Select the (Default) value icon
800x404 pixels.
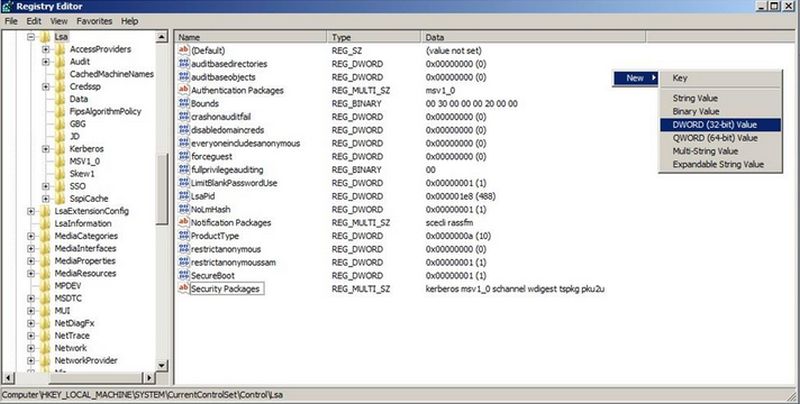click(184, 50)
